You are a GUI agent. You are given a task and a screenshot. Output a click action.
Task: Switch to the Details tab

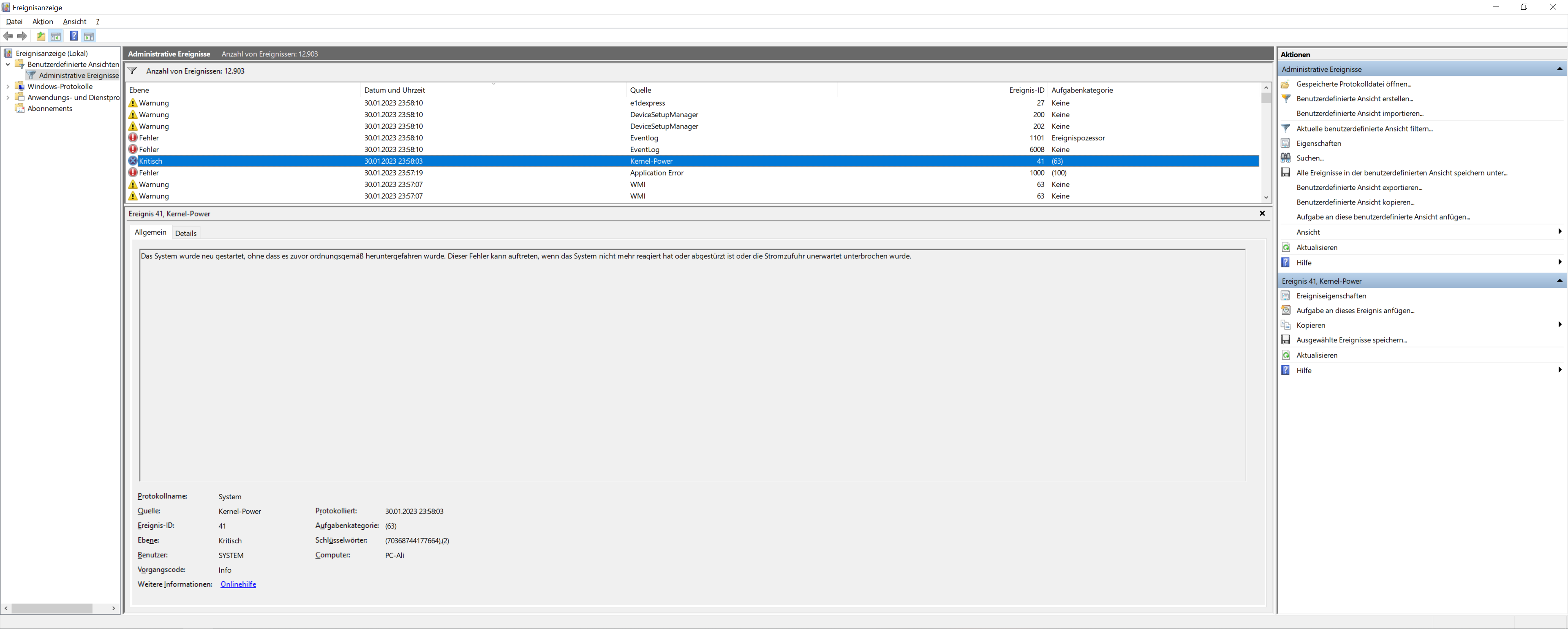click(x=186, y=233)
